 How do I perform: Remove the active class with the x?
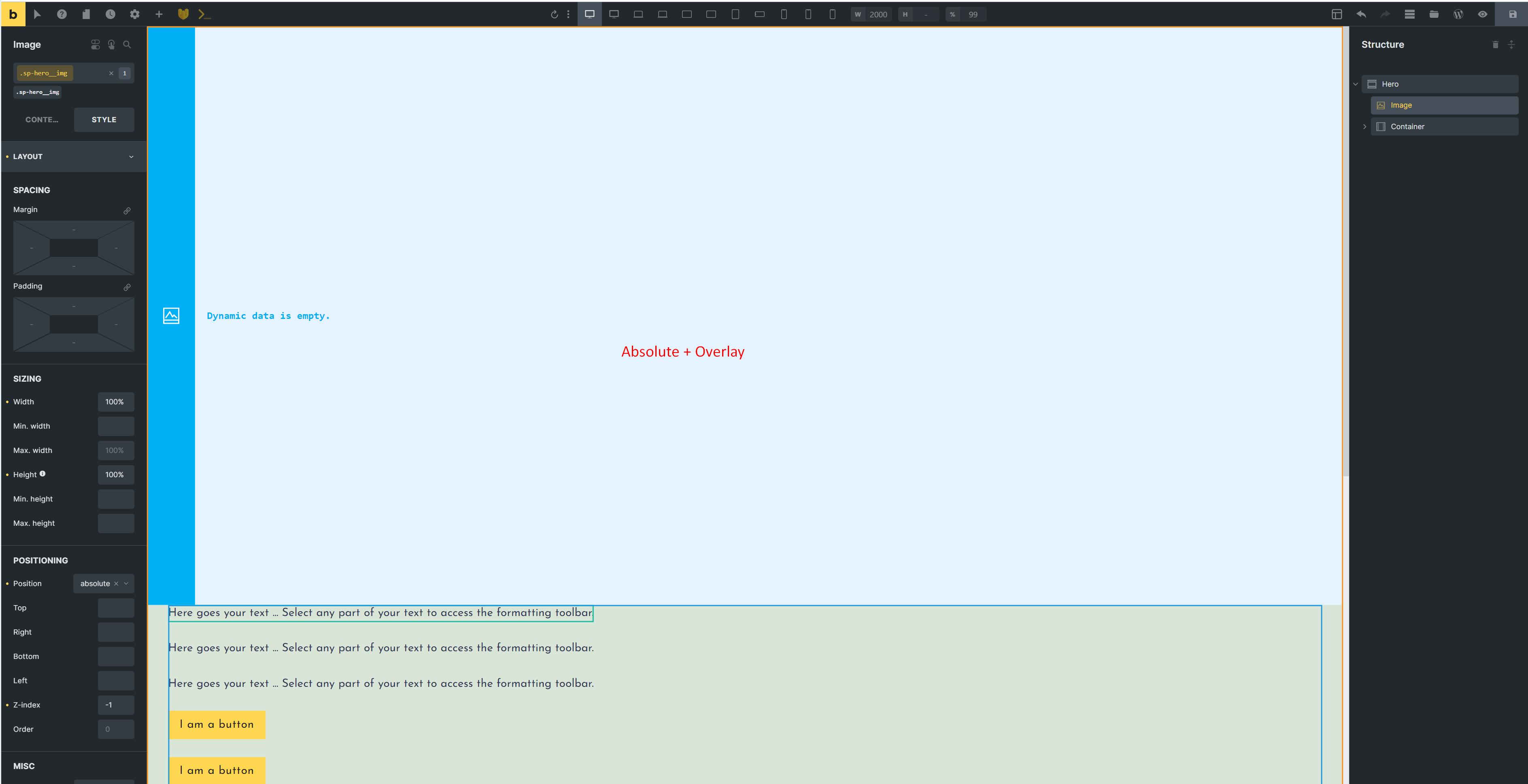coord(111,74)
